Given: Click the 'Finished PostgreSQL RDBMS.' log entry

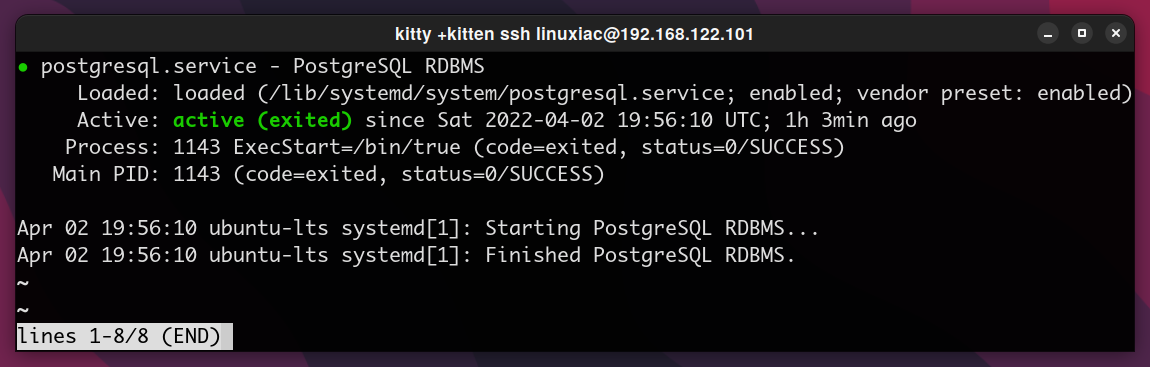Looking at the screenshot, I should [x=640, y=255].
